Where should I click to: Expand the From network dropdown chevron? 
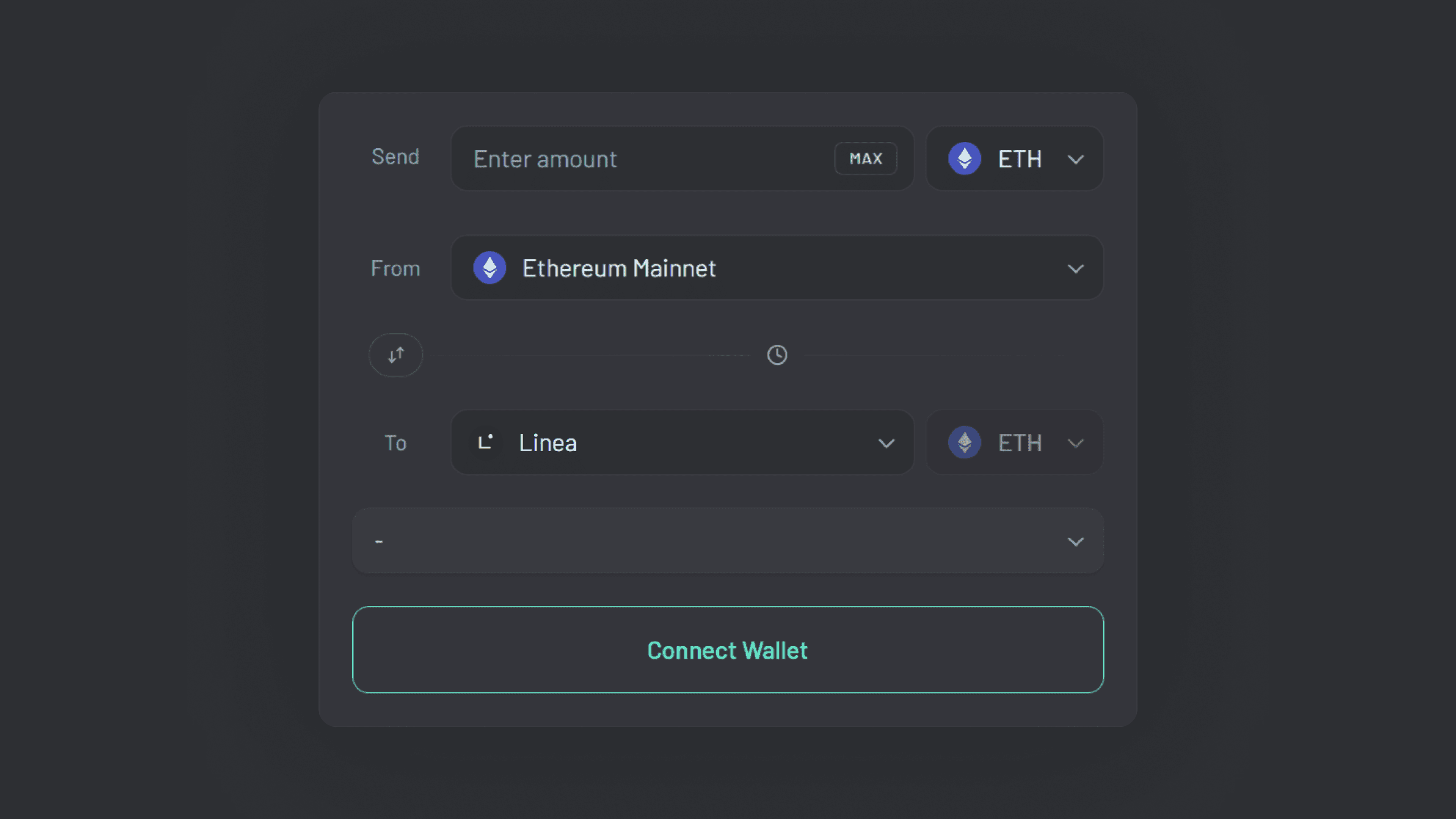tap(1075, 268)
